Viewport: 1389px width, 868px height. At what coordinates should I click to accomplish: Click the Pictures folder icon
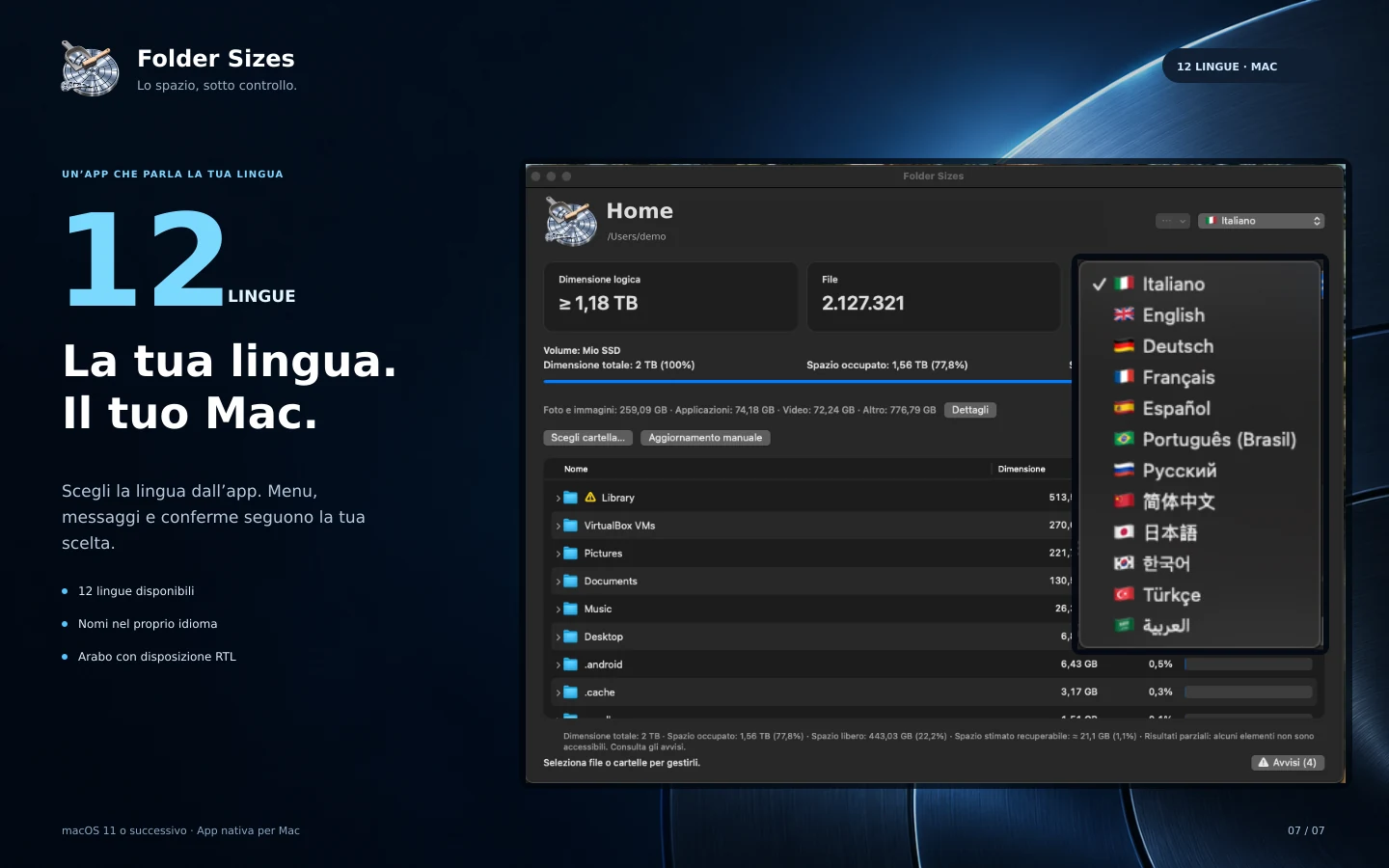570,554
